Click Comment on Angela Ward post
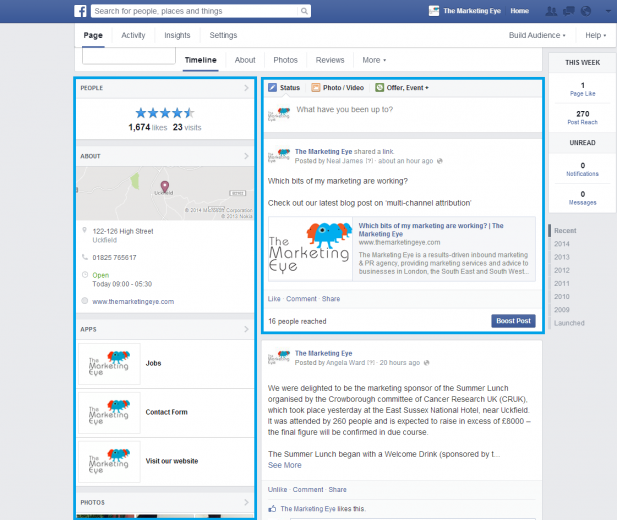Viewport: 617px width, 520px height. point(308,490)
